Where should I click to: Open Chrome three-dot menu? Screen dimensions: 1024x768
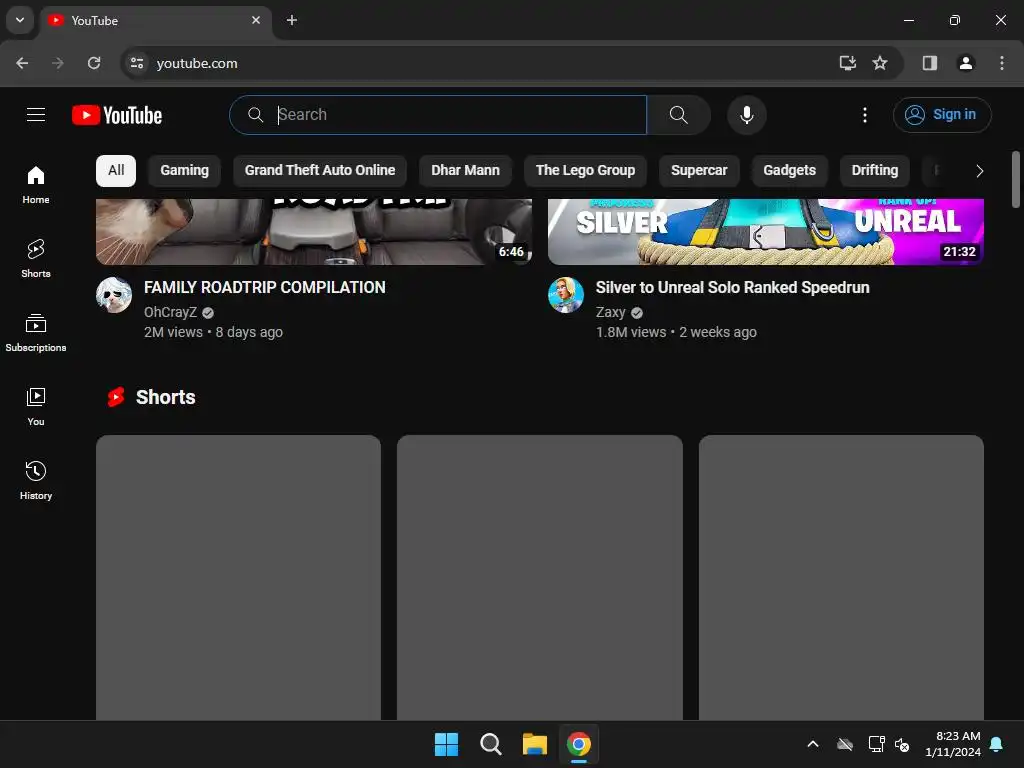(1002, 63)
